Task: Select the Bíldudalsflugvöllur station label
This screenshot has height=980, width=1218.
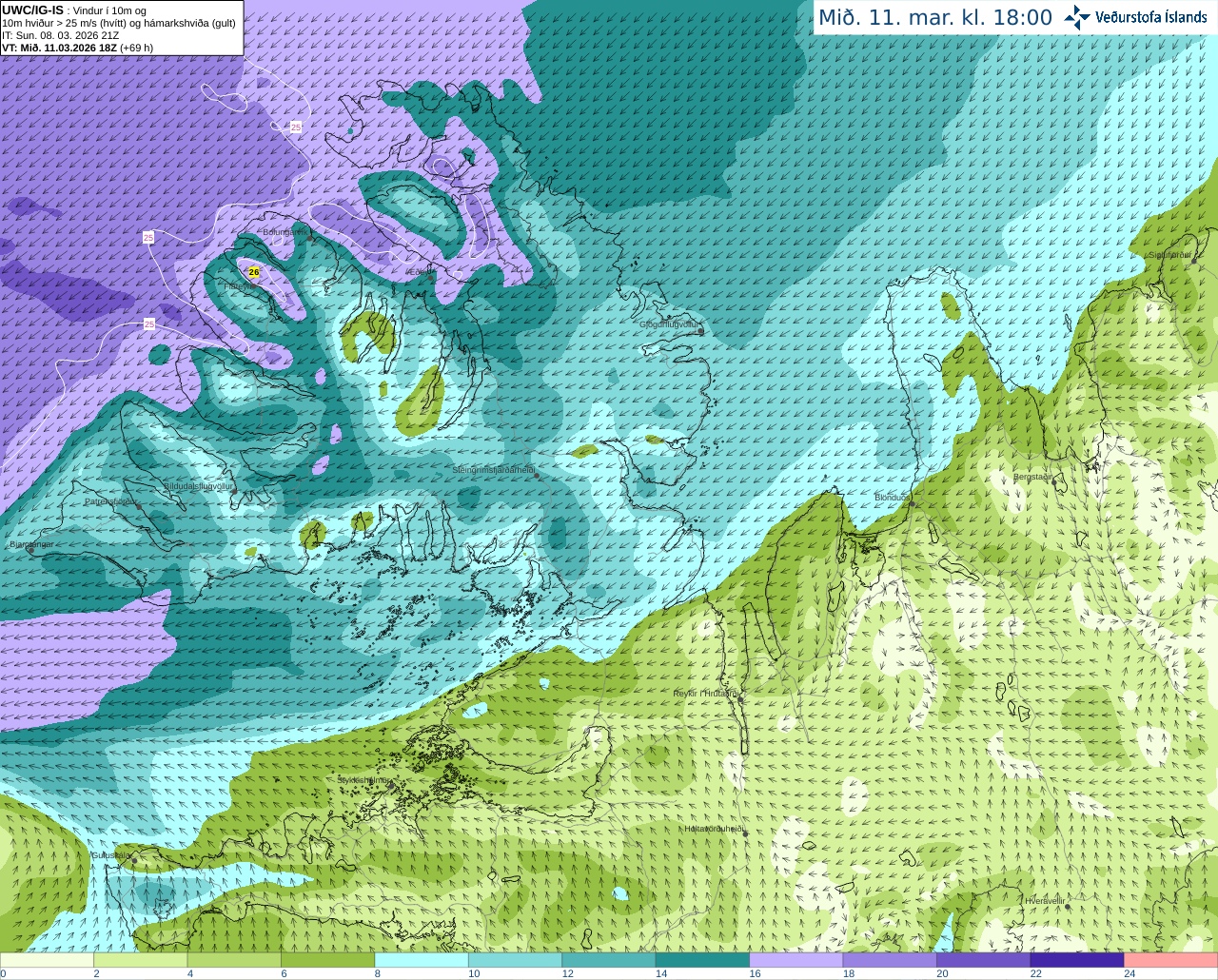Action: click(x=198, y=485)
